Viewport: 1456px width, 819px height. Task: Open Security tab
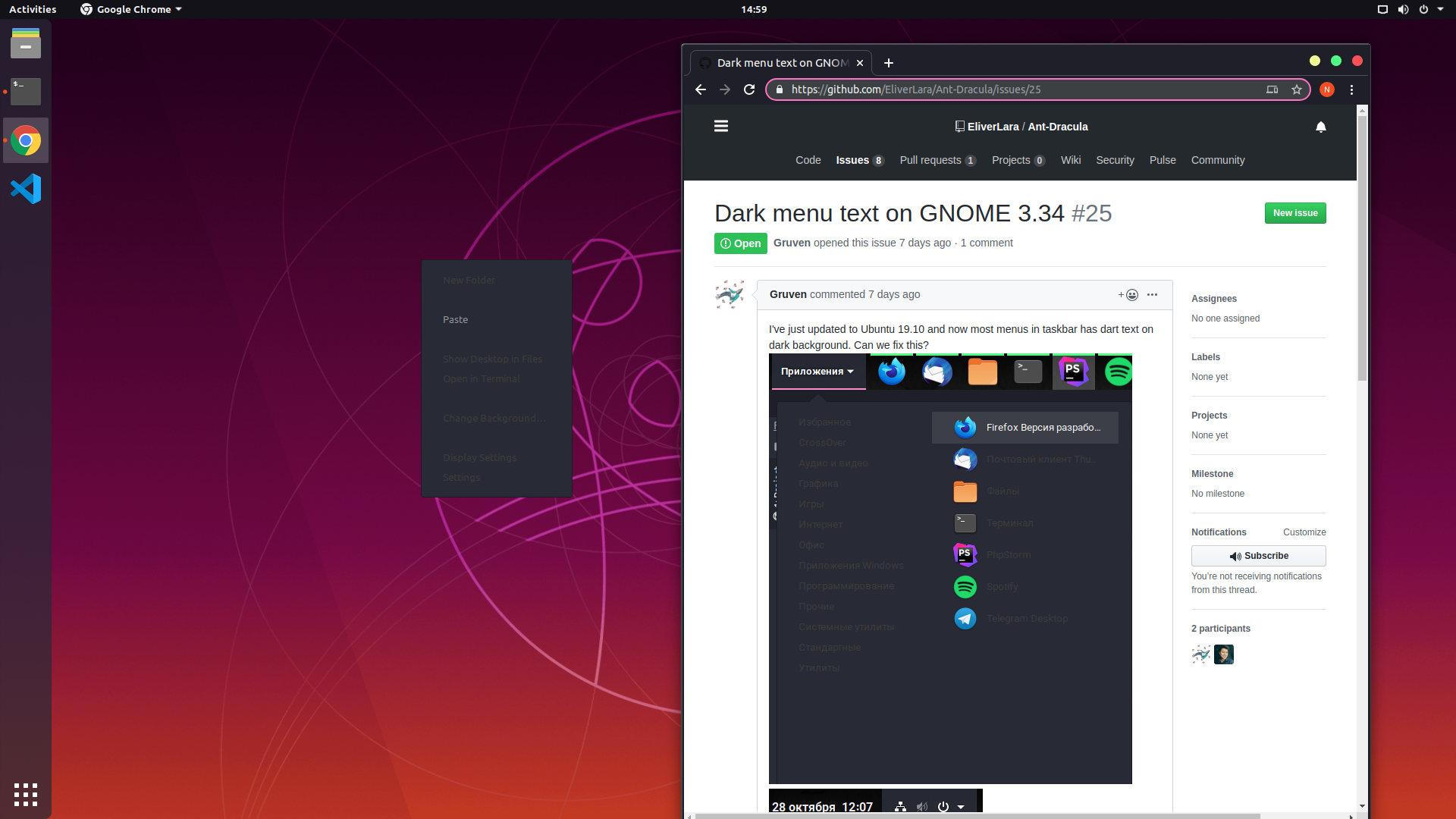pos(1115,160)
